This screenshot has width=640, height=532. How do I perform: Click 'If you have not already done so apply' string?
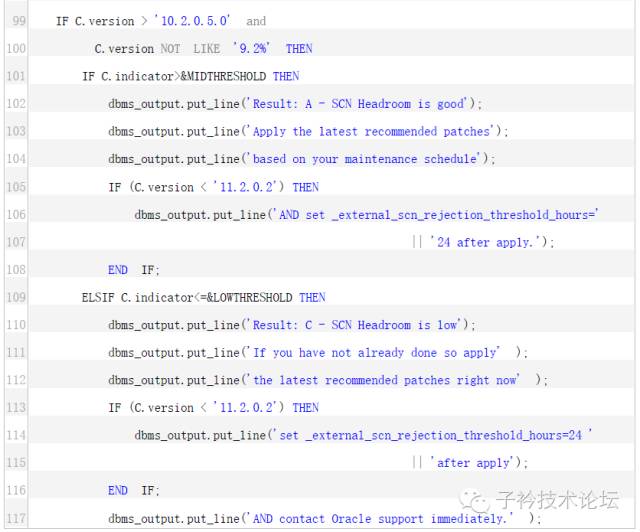[x=374, y=352]
